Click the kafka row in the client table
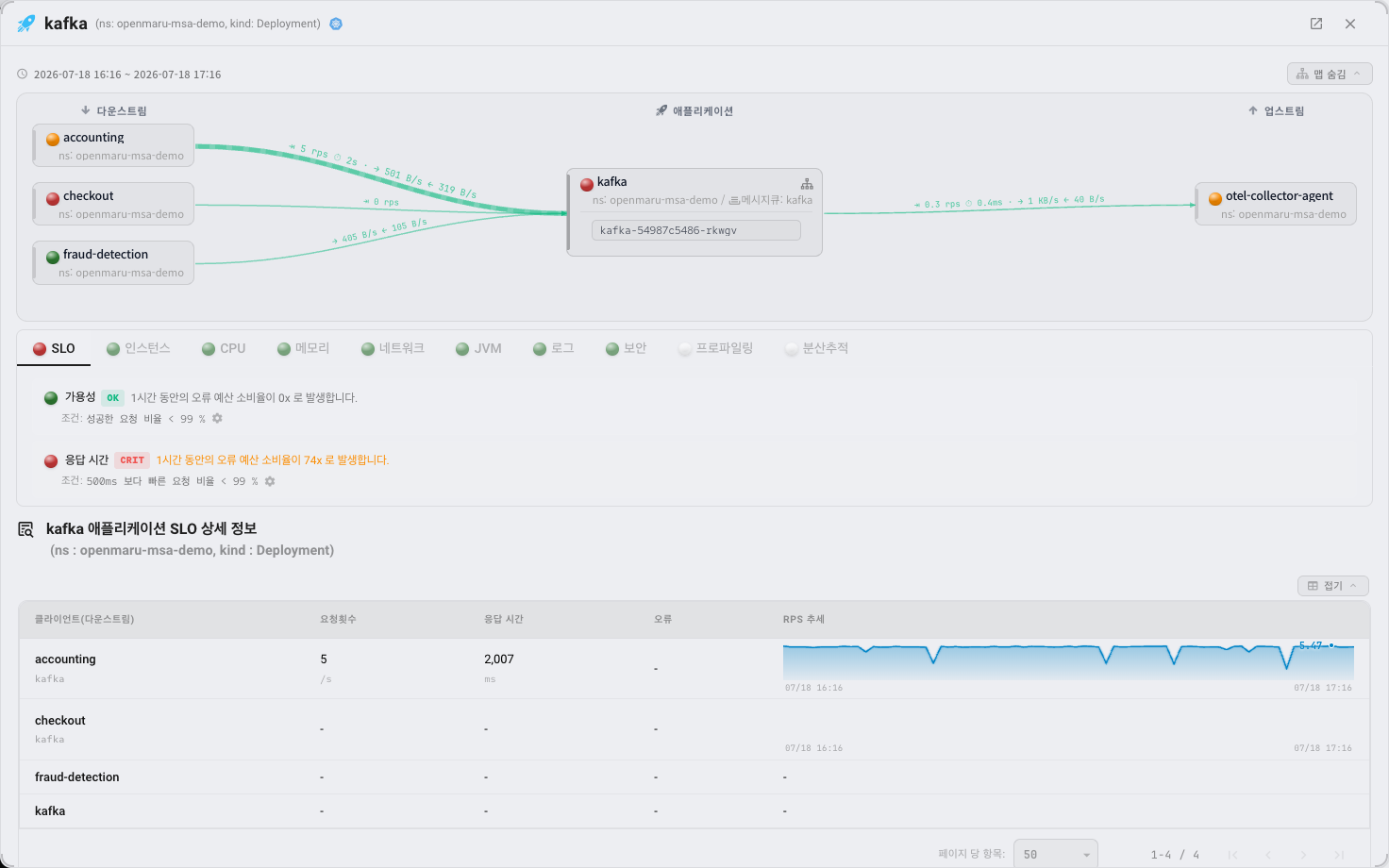 click(x=694, y=811)
